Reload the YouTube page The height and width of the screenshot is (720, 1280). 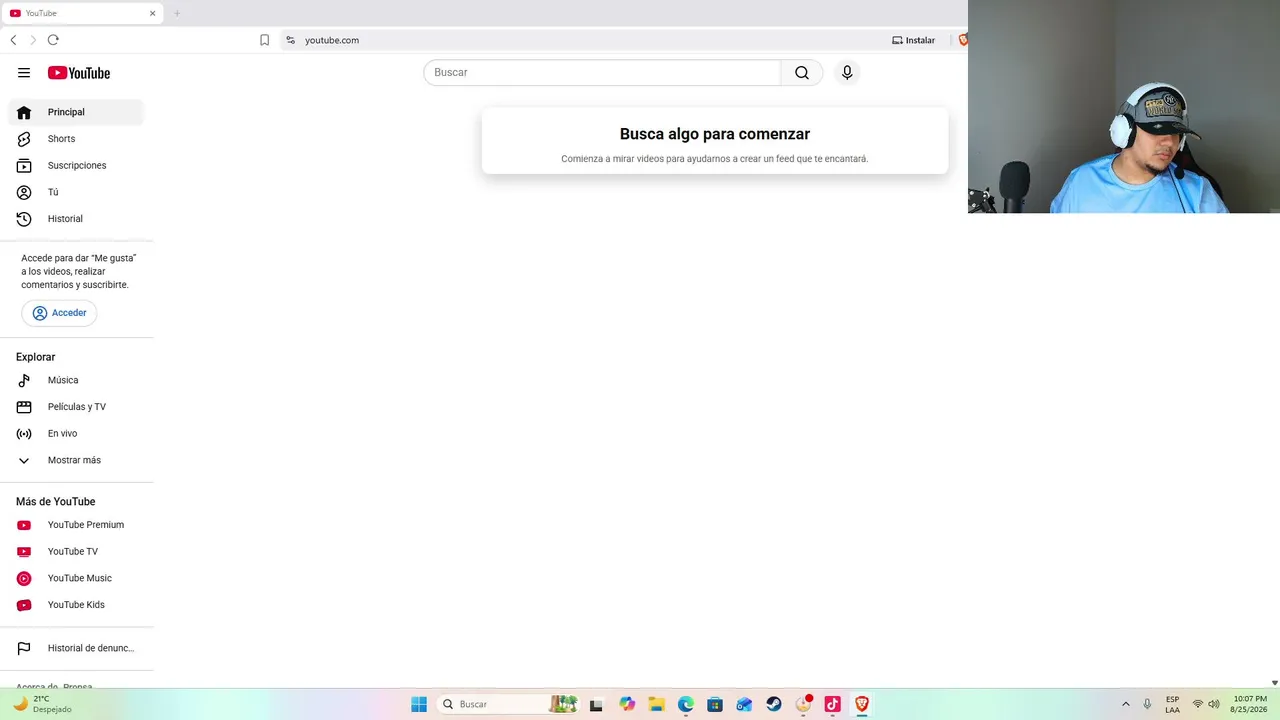click(53, 40)
